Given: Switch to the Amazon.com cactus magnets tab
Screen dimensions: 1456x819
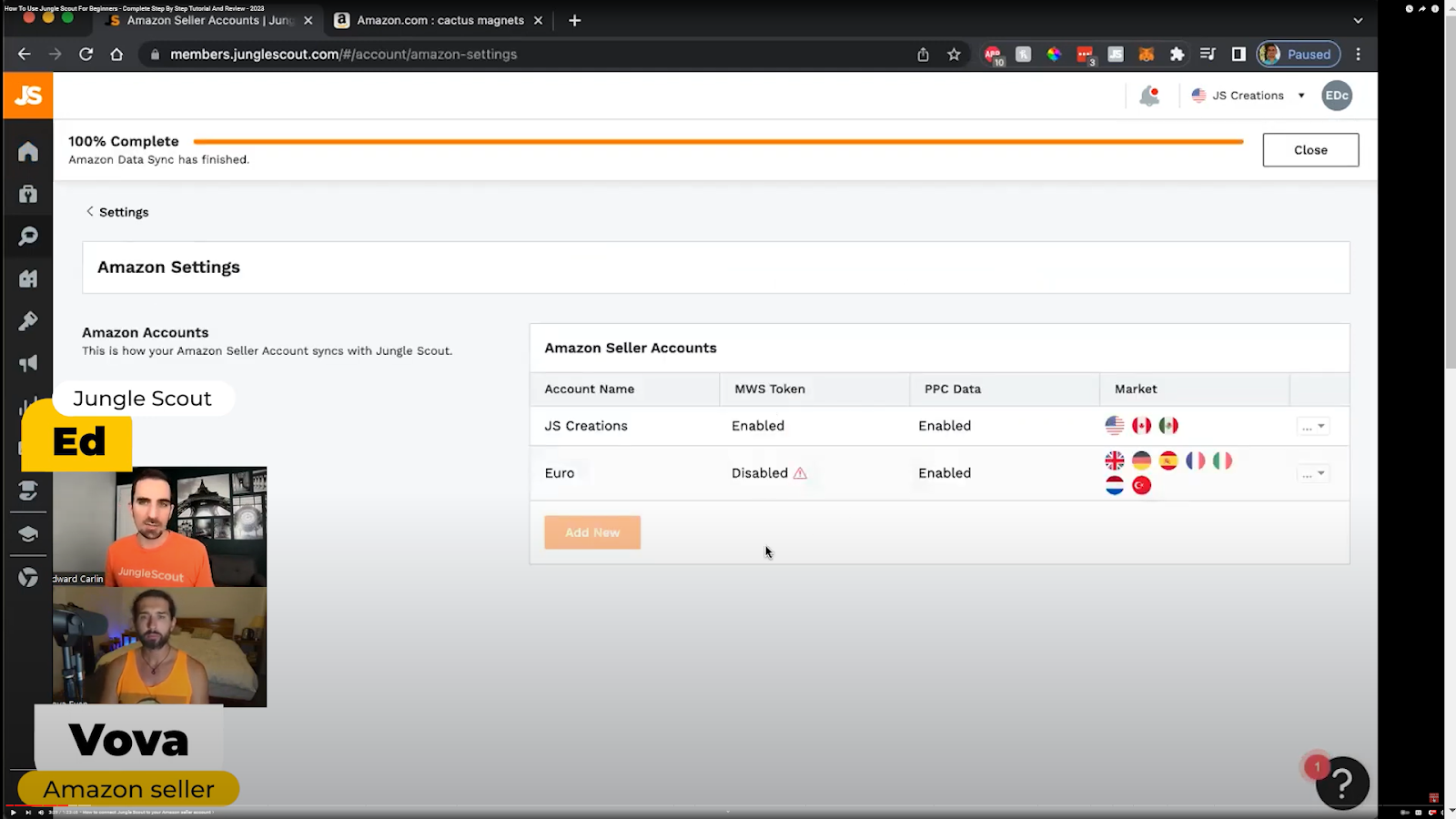Looking at the screenshot, I should [x=440, y=20].
